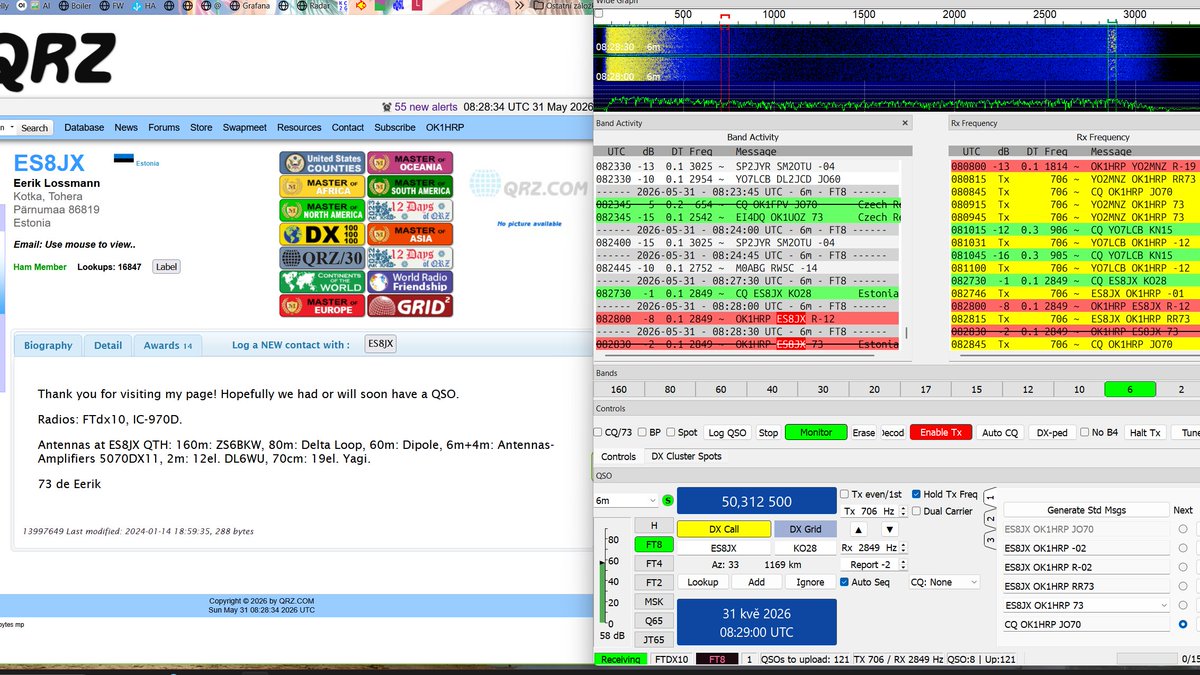1200x675 pixels.
Task: Close the Band Activity panel
Action: 905,123
